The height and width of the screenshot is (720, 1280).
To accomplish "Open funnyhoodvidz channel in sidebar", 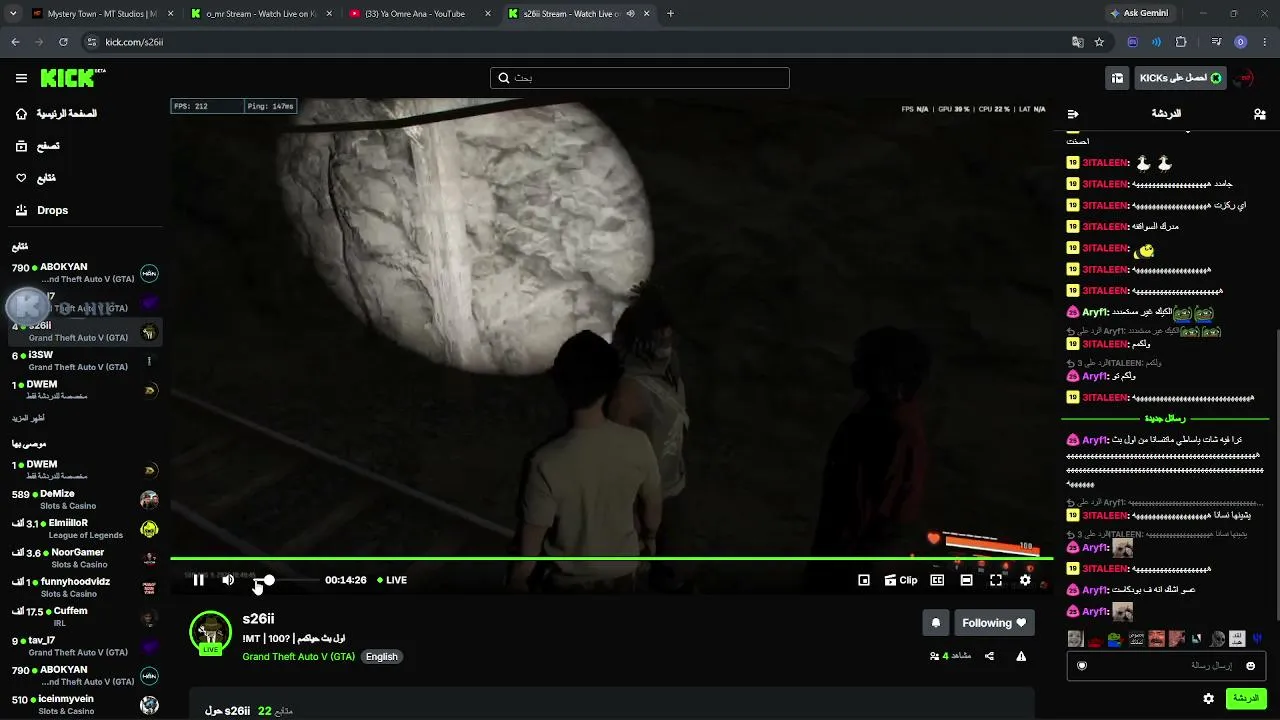I will [x=85, y=587].
